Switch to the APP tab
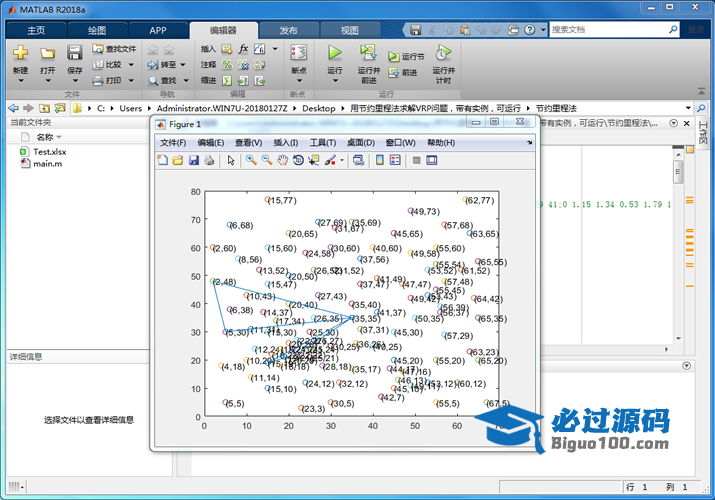 (158, 31)
